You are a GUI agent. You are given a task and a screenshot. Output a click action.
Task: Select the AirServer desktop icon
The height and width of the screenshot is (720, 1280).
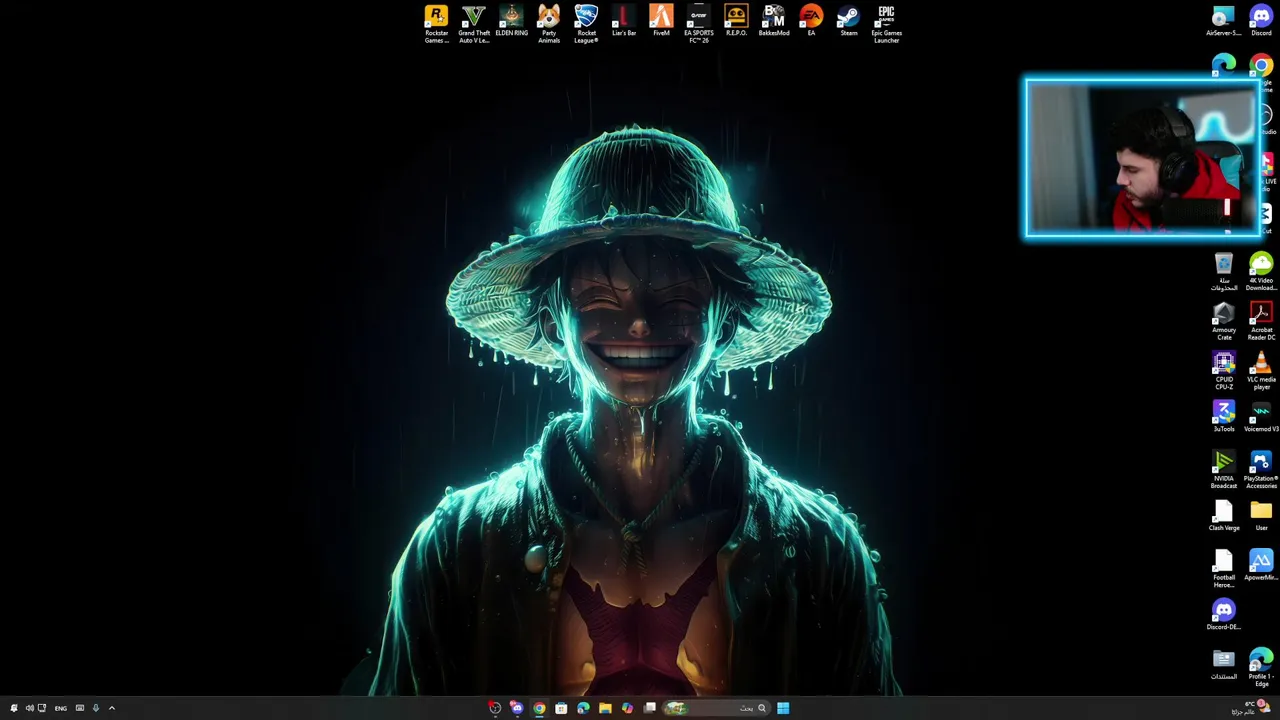tap(1224, 21)
